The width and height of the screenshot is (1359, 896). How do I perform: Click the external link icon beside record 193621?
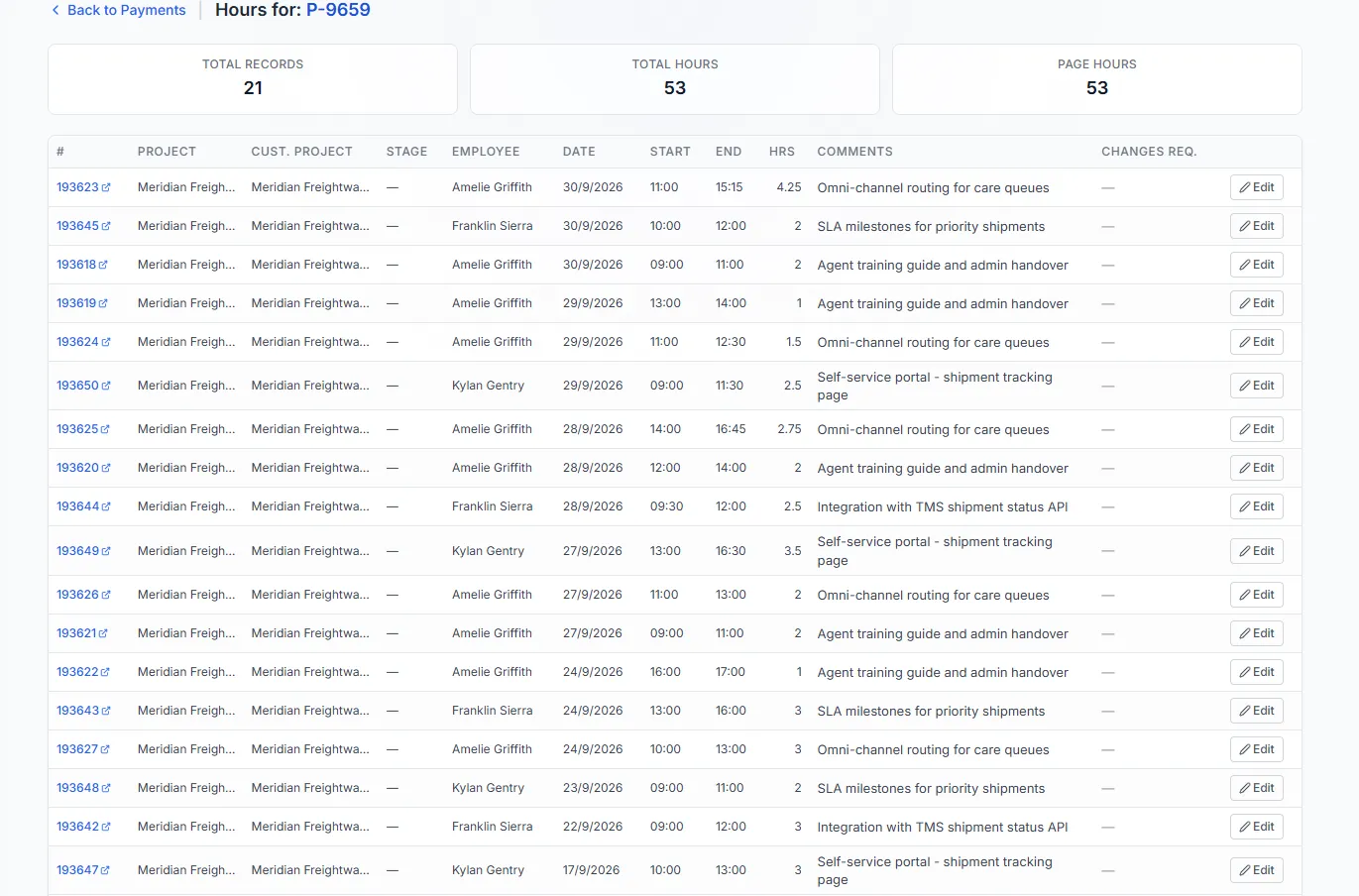pyautogui.click(x=103, y=633)
